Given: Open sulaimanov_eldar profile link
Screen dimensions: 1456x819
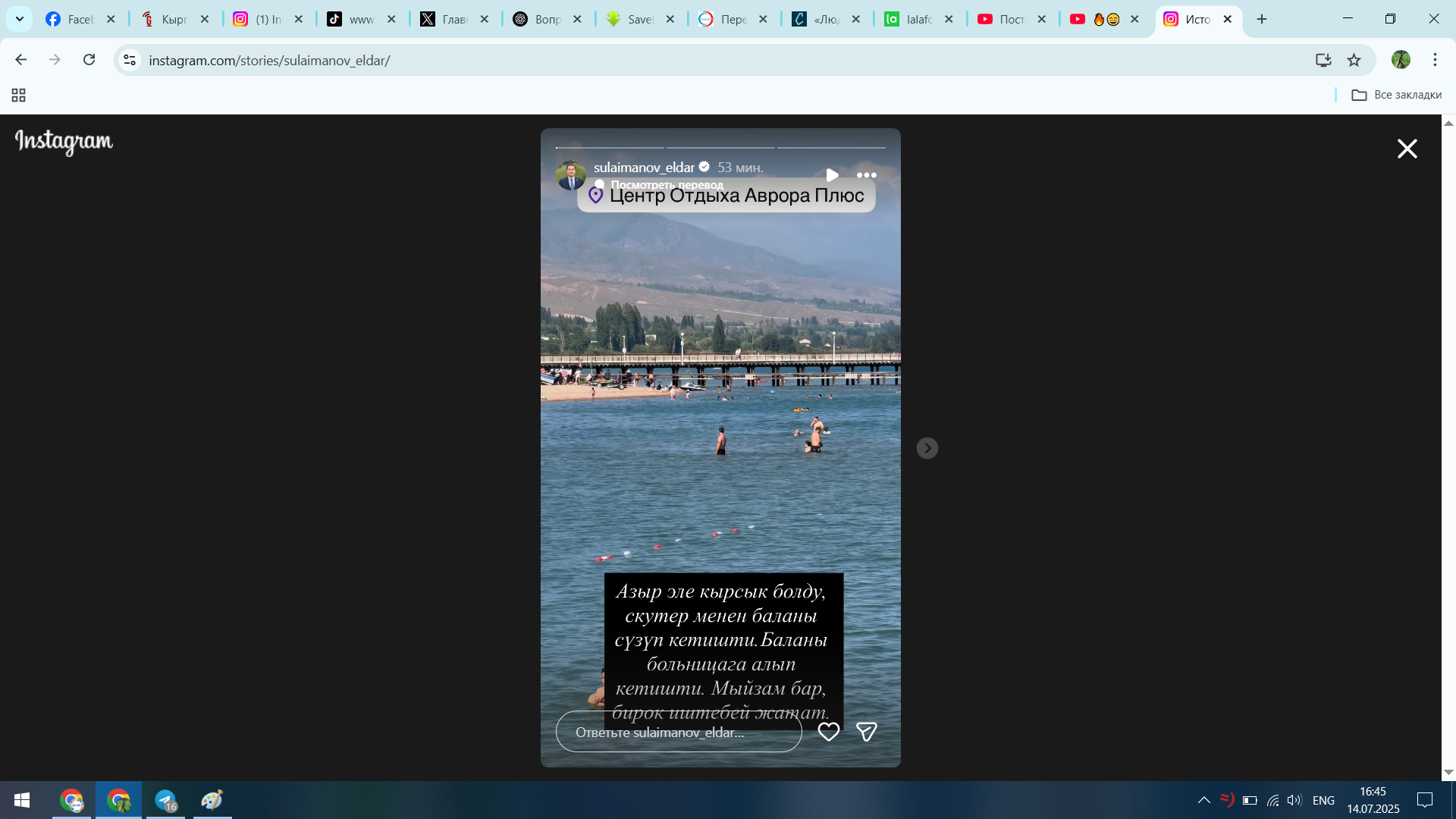Looking at the screenshot, I should pyautogui.click(x=644, y=167).
